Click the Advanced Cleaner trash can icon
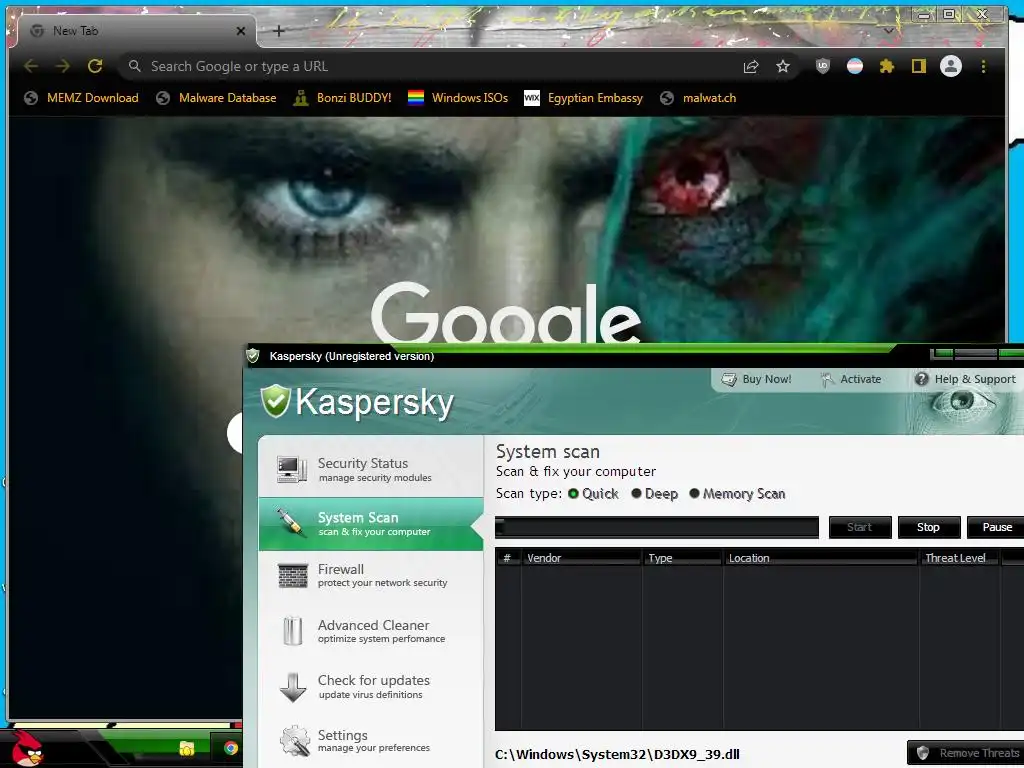 tap(293, 631)
